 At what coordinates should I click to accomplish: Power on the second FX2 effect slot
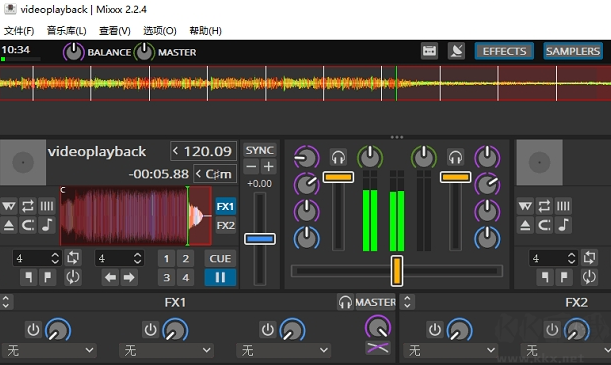(x=552, y=330)
